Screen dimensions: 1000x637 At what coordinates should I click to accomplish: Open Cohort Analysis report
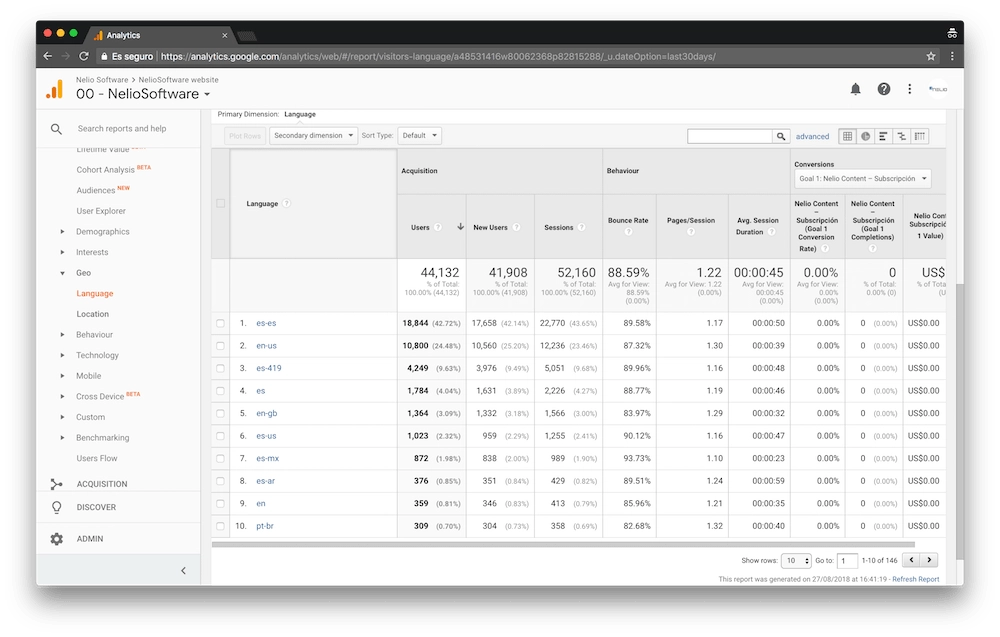[x=105, y=170]
